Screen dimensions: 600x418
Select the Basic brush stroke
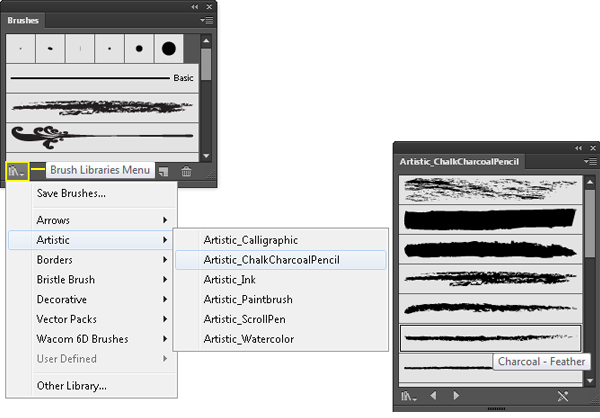(102, 78)
